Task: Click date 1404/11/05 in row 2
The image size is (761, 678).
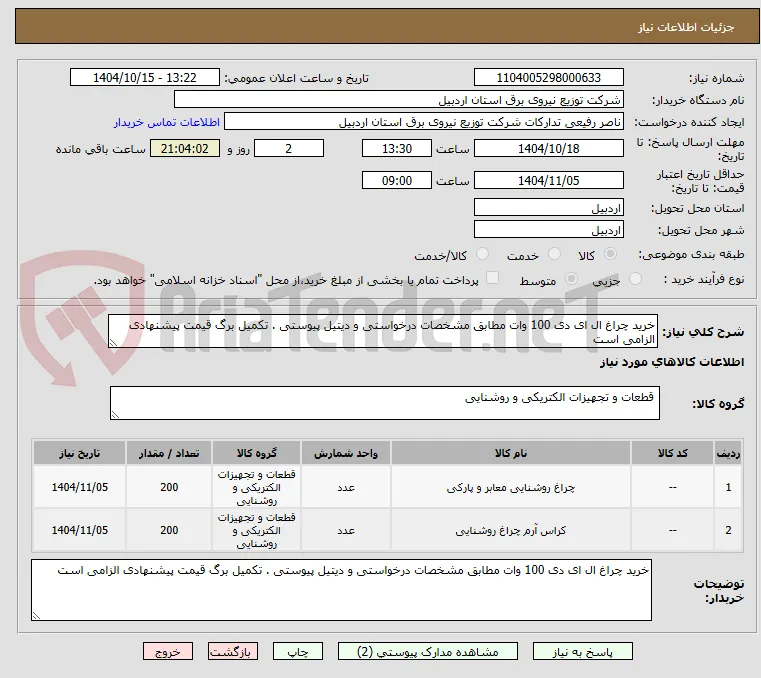Action: (80, 530)
